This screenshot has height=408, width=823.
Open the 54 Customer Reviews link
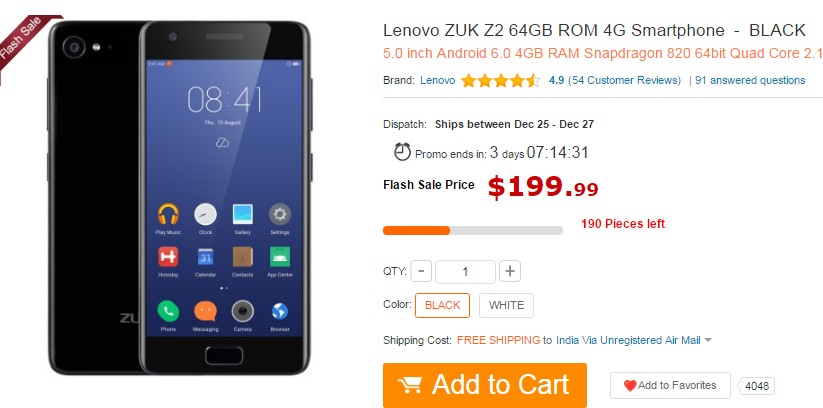pos(625,80)
